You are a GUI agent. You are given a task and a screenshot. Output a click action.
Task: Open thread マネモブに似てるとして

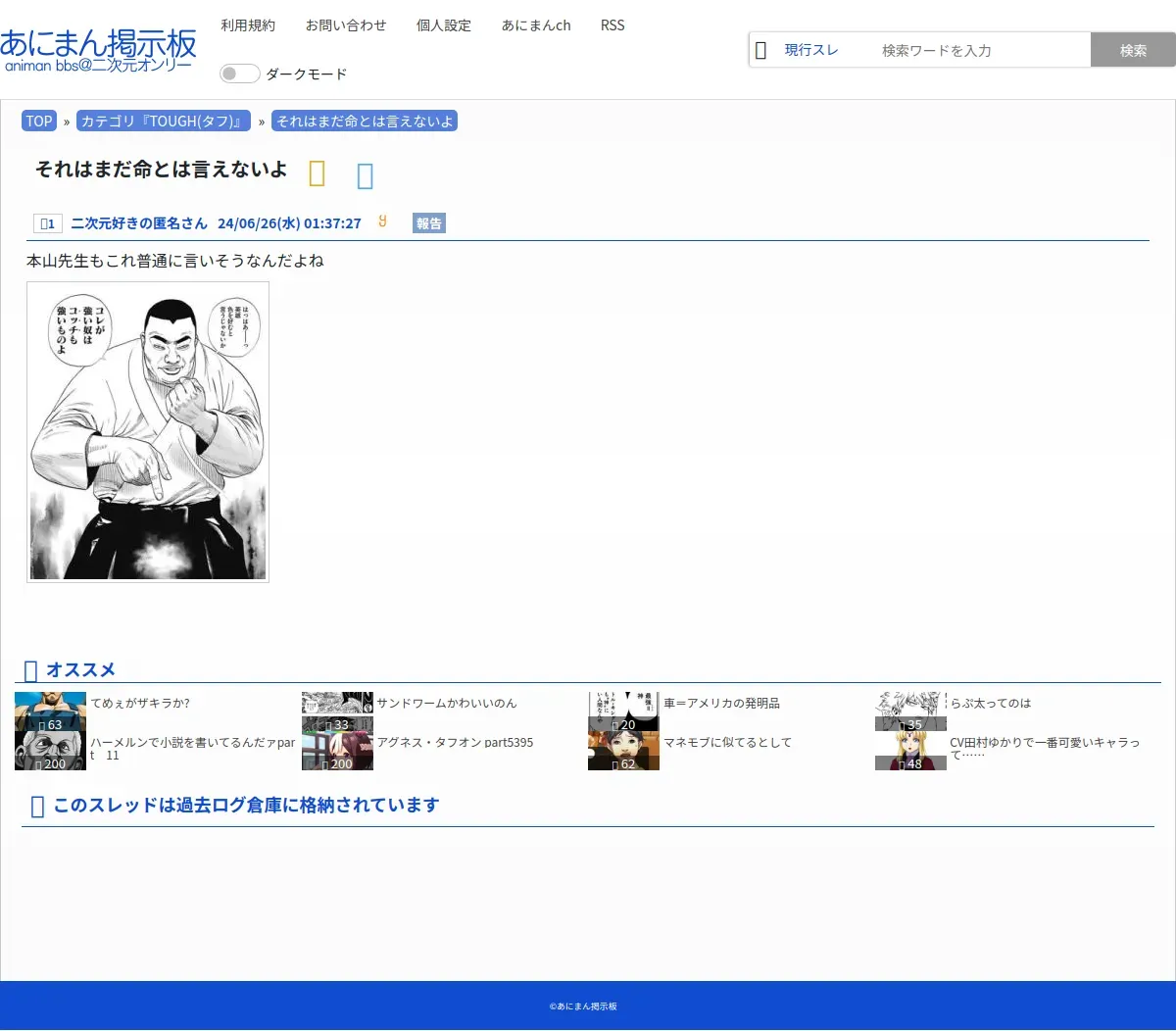tap(728, 742)
